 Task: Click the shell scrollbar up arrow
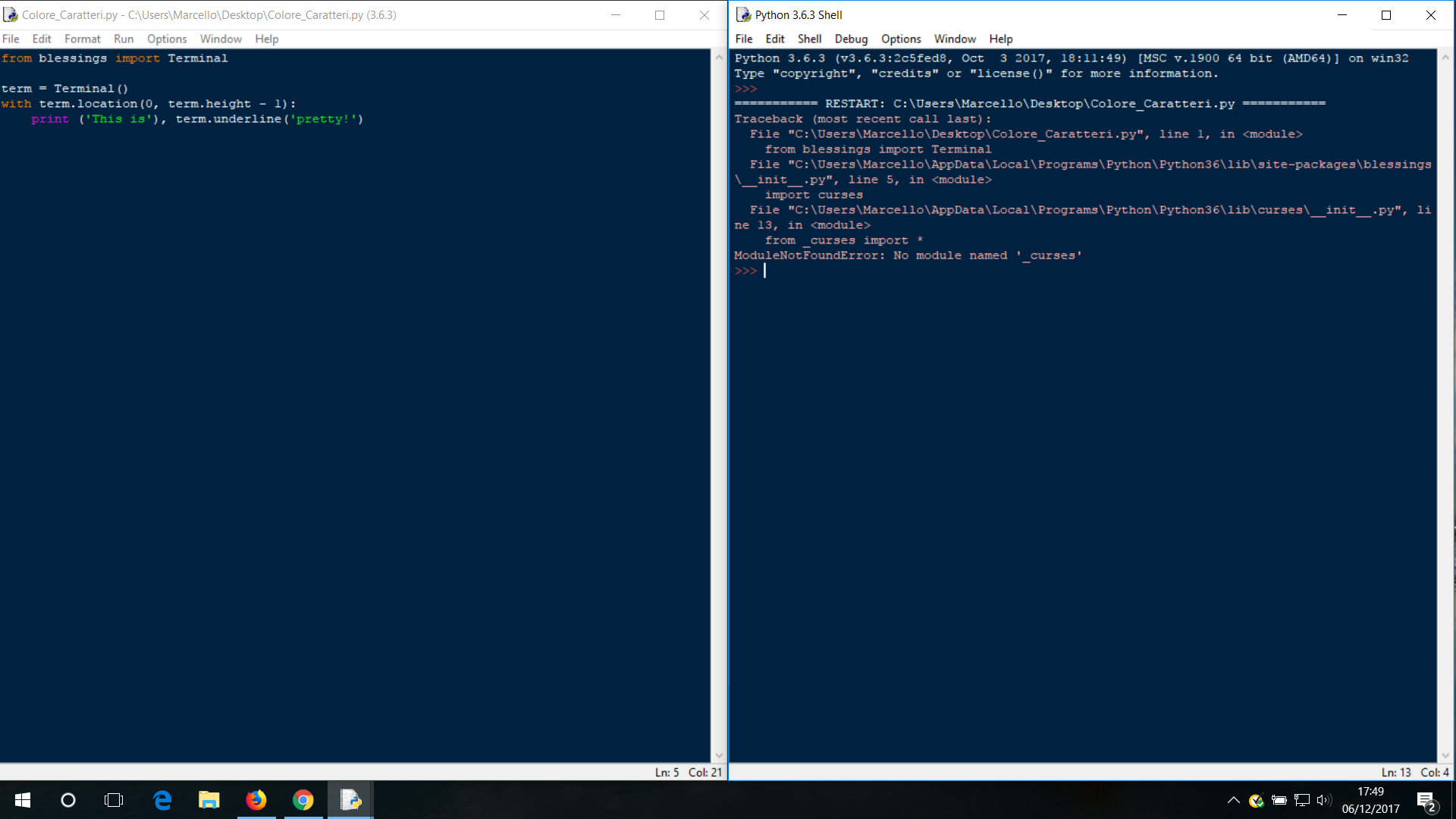tap(1445, 58)
